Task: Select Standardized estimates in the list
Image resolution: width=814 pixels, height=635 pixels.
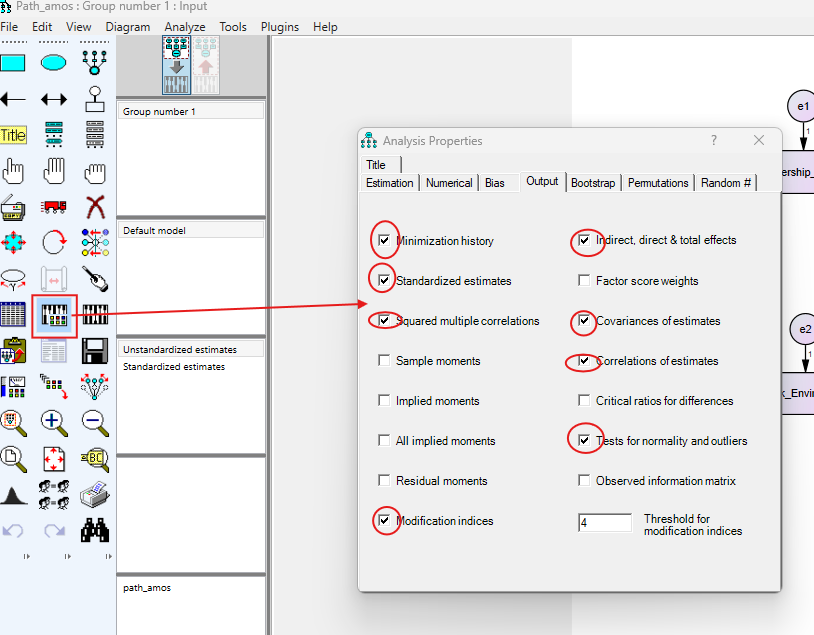Action: tap(174, 367)
